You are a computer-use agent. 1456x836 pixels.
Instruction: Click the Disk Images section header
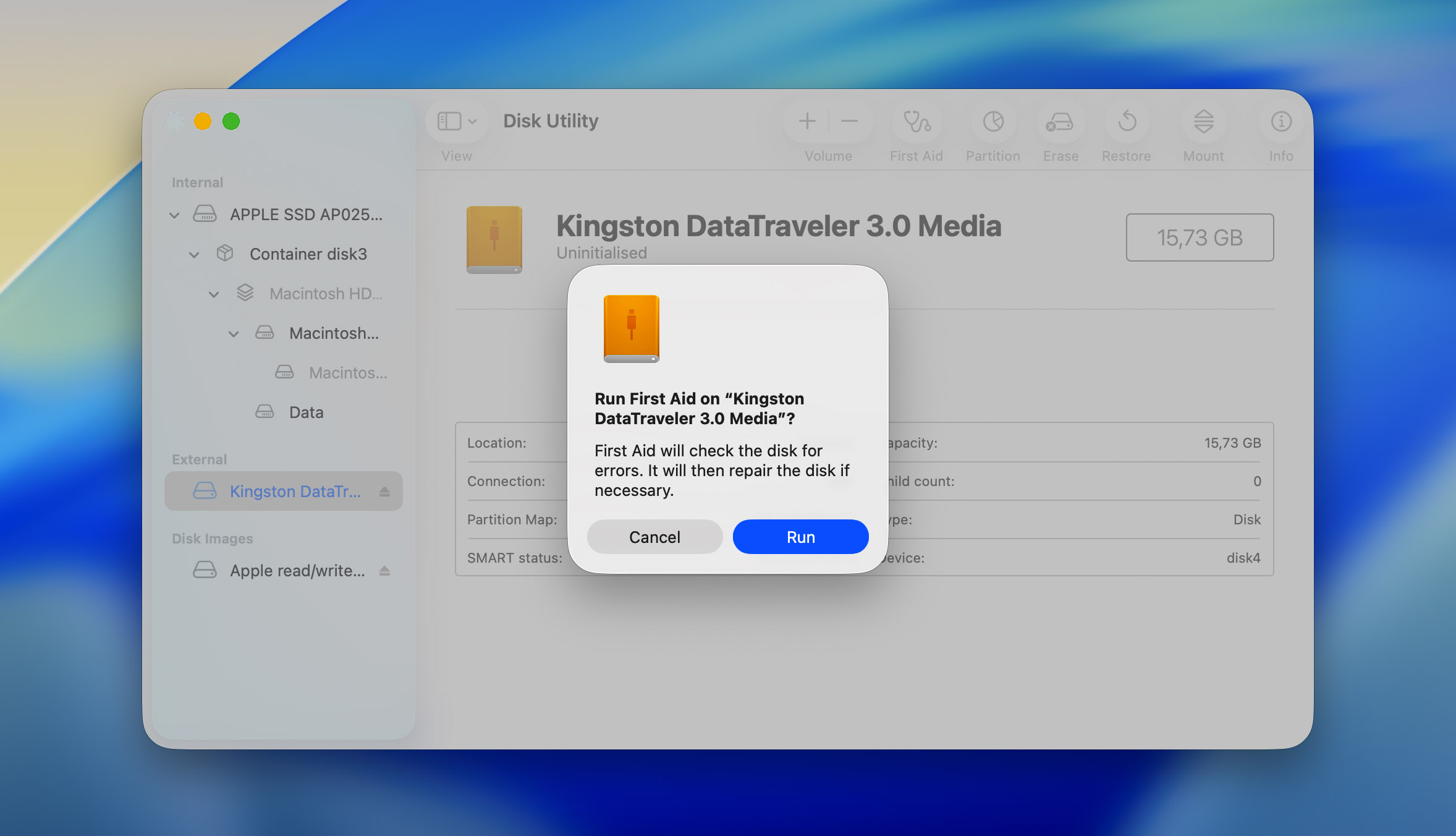coord(213,539)
